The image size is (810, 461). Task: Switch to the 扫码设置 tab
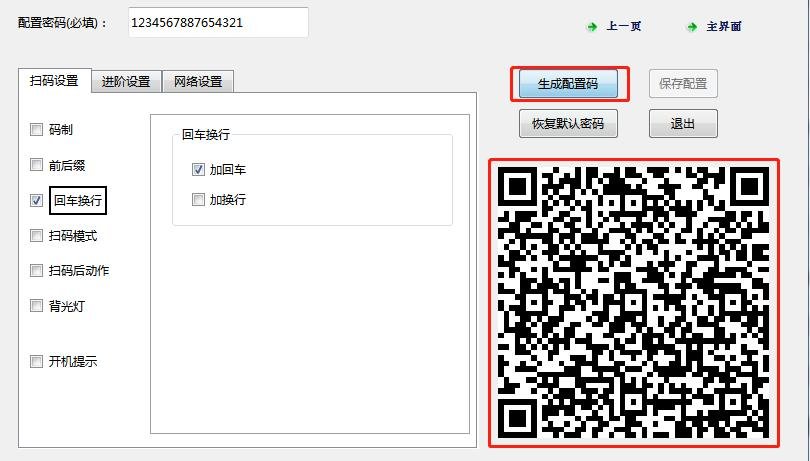tap(54, 81)
